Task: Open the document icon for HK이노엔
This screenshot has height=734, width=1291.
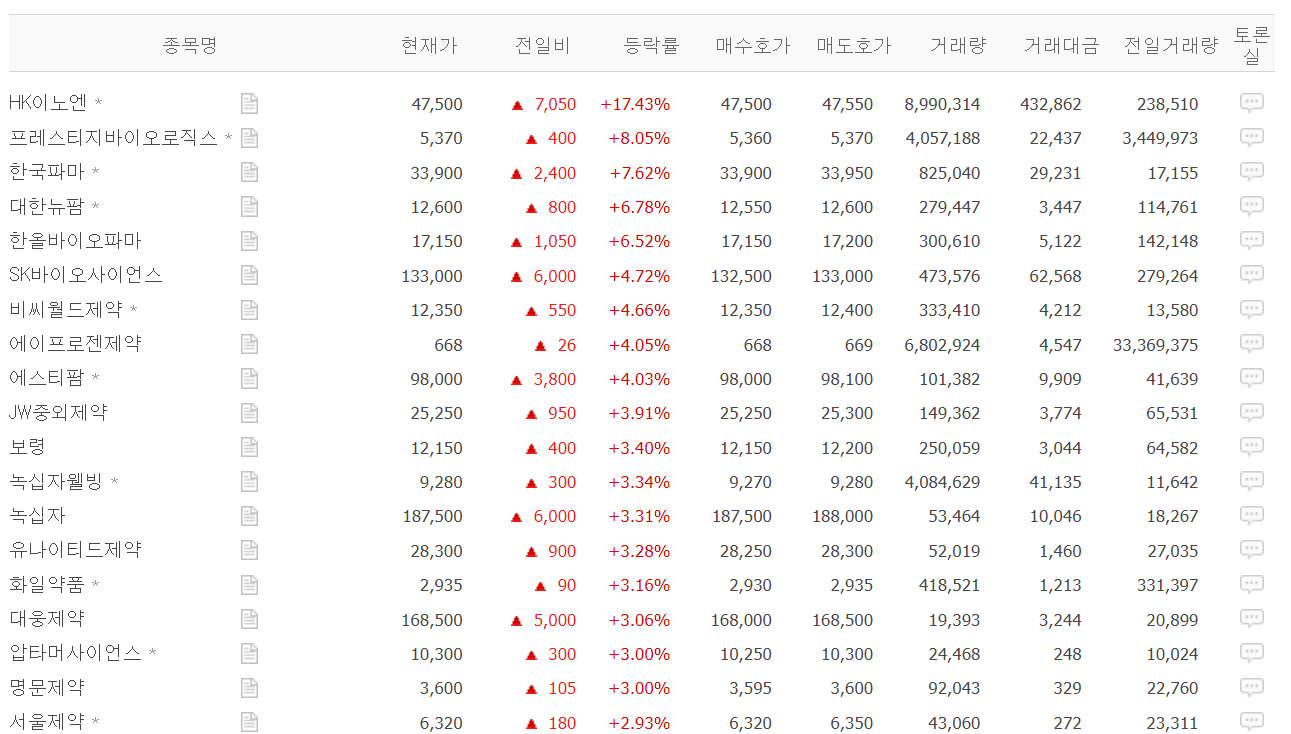Action: [249, 103]
